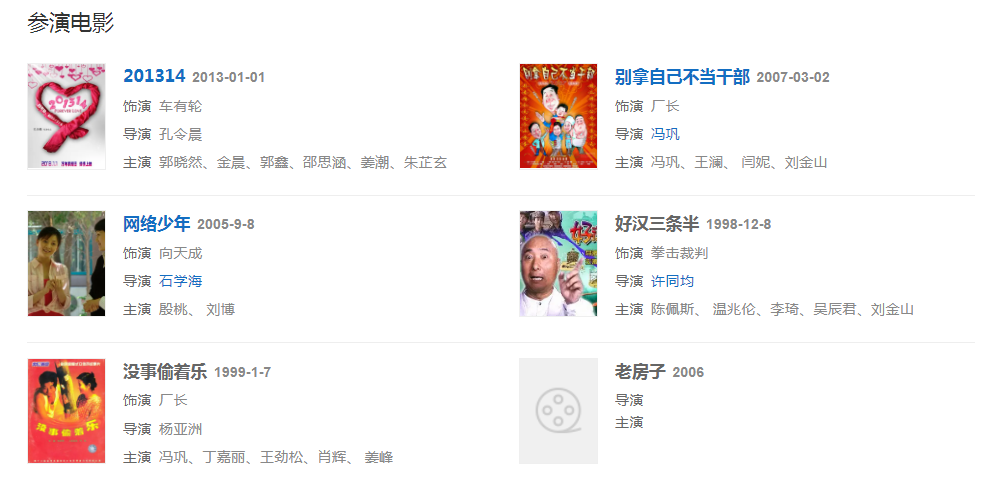This screenshot has width=987, height=483.
Task: Open the red 没事偷着乐 poster
Action: pyautogui.click(x=67, y=411)
